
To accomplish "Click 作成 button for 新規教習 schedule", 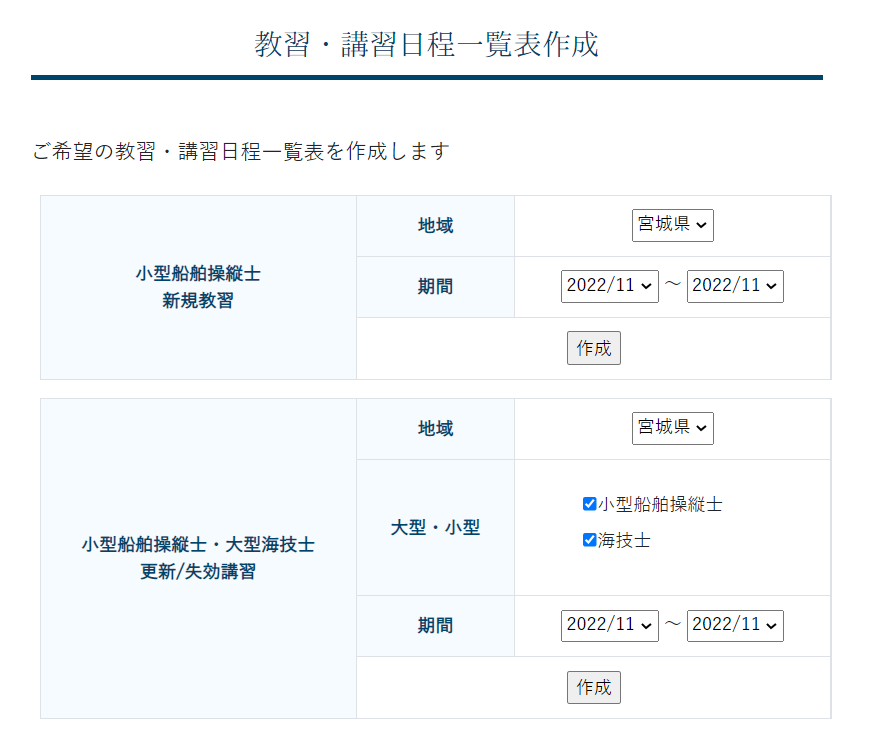I will tap(593, 348).
